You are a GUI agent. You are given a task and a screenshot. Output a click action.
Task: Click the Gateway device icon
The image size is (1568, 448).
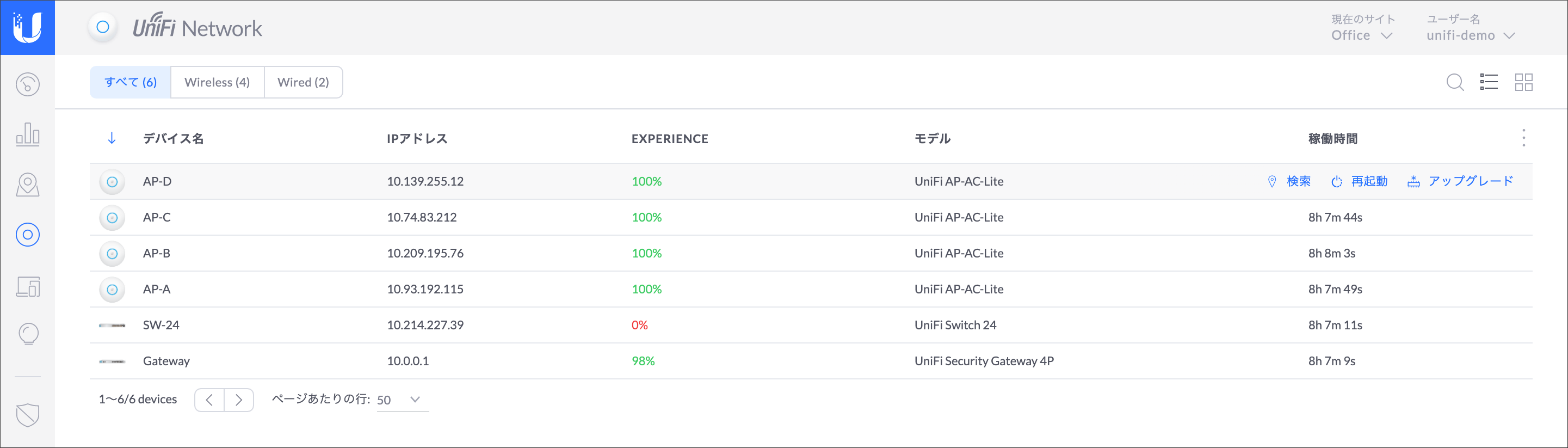112,361
